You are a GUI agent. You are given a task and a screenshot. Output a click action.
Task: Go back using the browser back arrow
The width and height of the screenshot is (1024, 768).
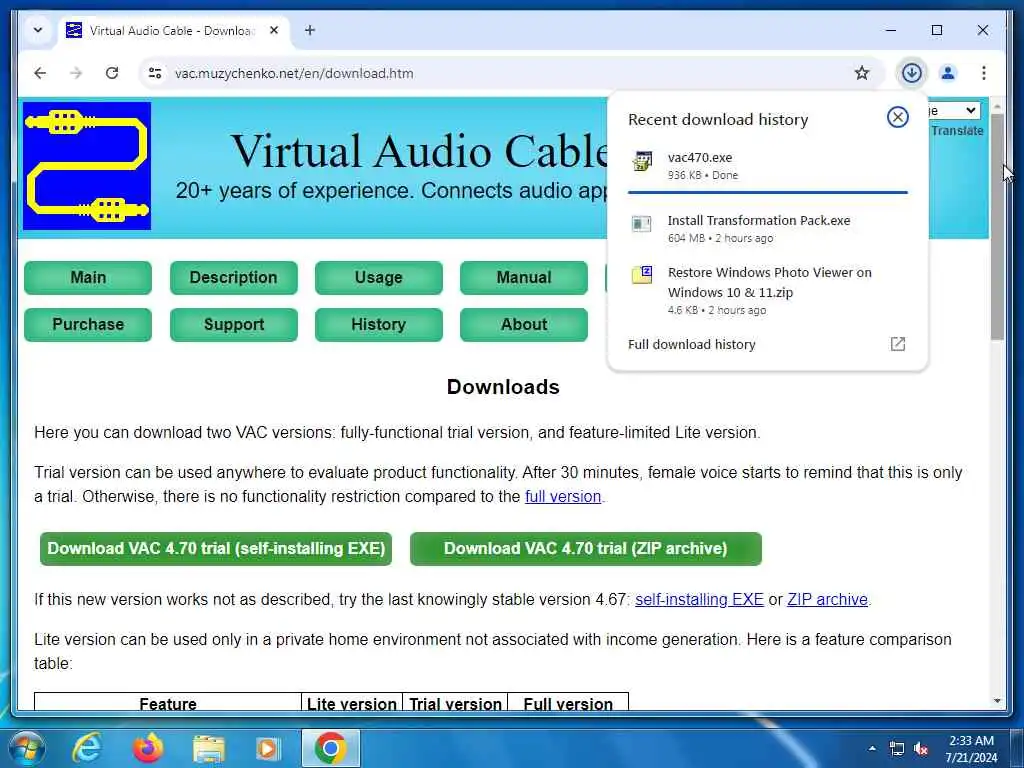coord(40,73)
